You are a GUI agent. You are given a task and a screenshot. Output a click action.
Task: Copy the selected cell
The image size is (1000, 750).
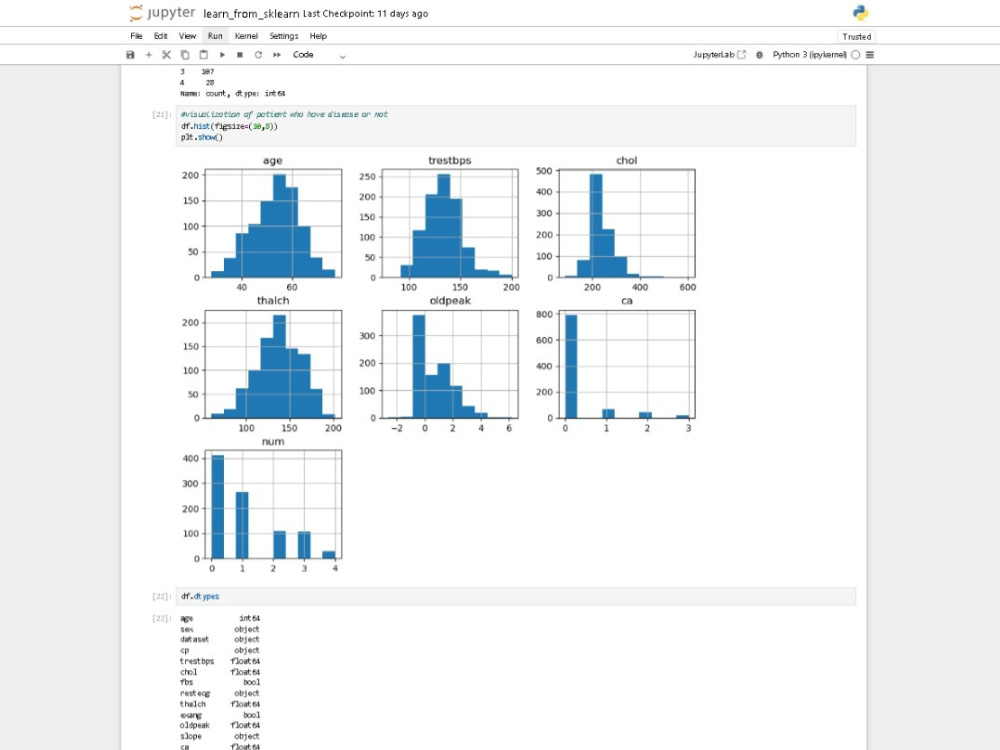[x=185, y=55]
